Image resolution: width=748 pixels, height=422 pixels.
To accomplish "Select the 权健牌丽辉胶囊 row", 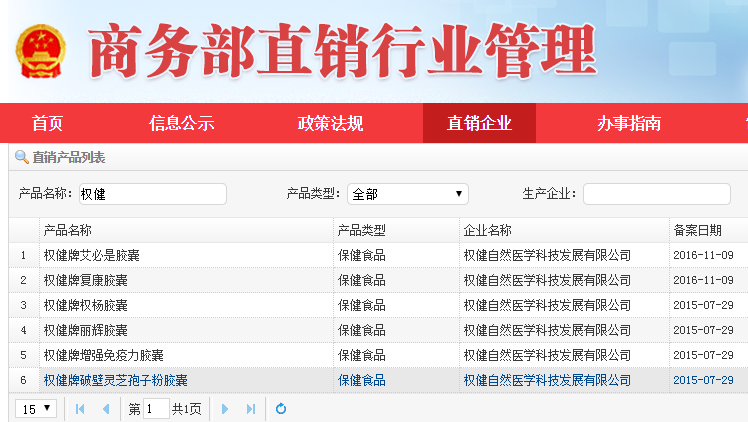I will [378, 330].
